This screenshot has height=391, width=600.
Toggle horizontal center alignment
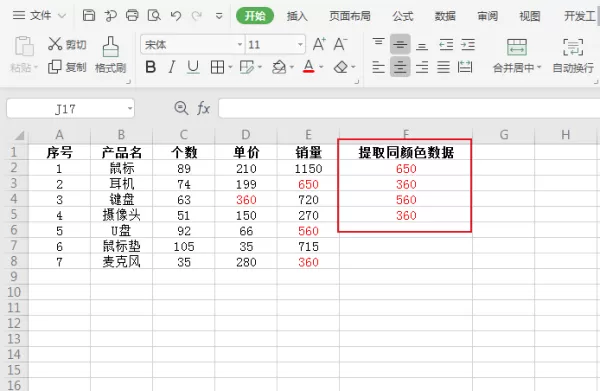(400, 67)
